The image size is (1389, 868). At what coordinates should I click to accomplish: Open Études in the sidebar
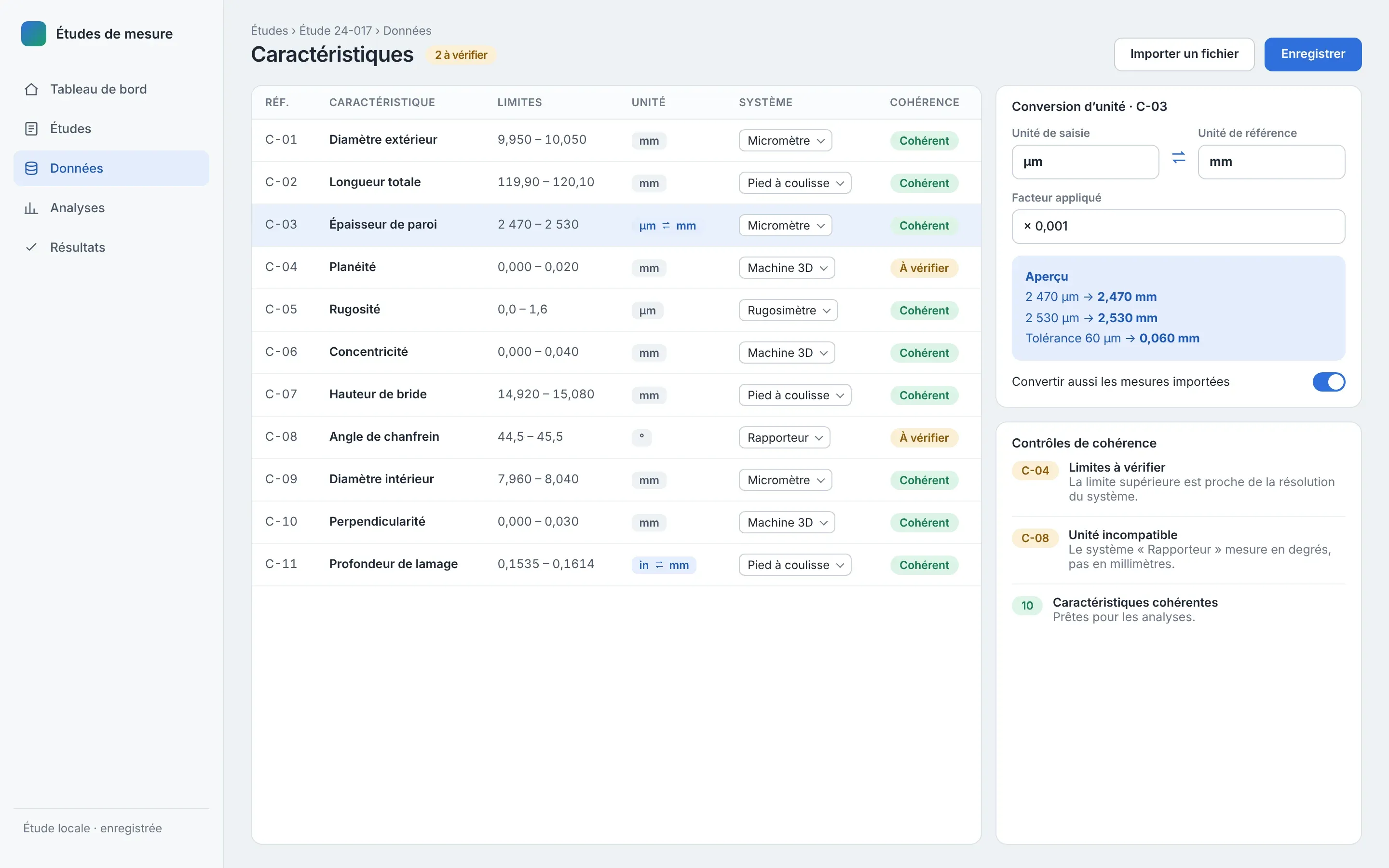point(111,129)
